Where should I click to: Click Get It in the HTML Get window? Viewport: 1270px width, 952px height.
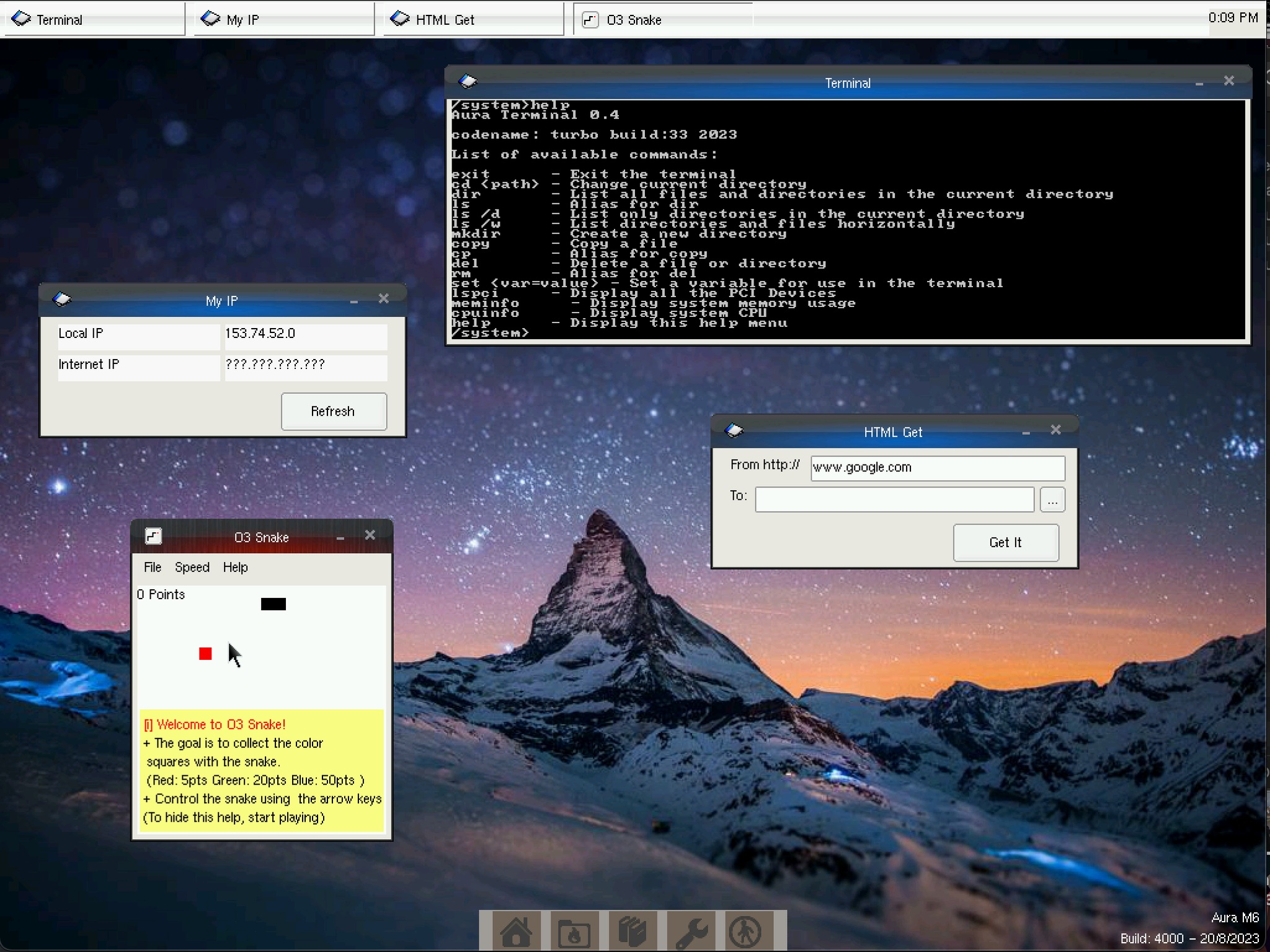point(1005,542)
